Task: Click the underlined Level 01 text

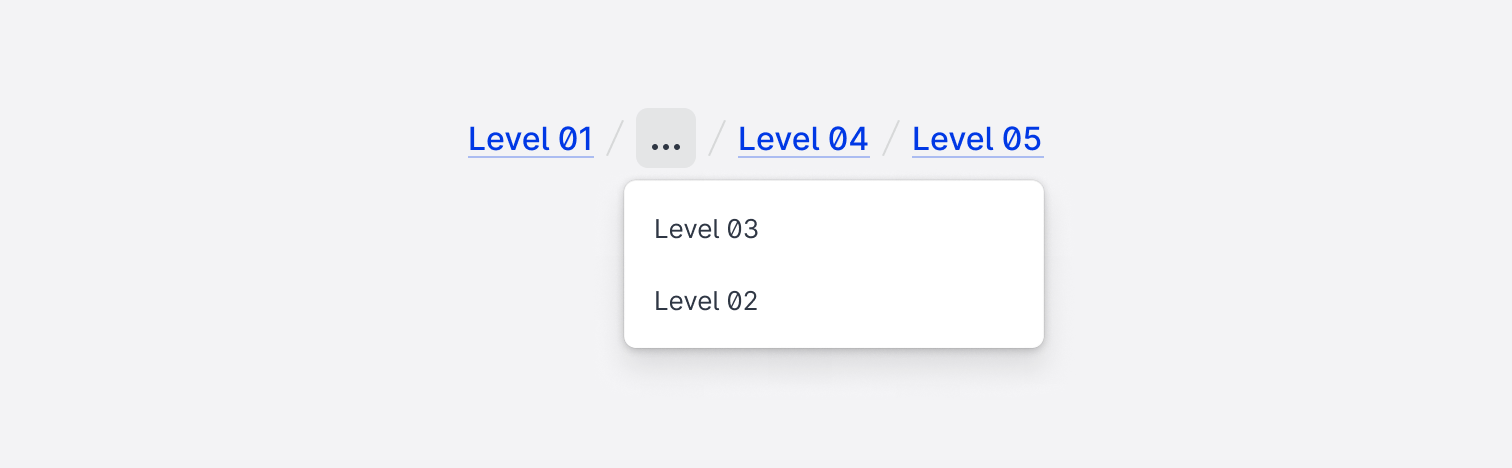Action: 530,139
